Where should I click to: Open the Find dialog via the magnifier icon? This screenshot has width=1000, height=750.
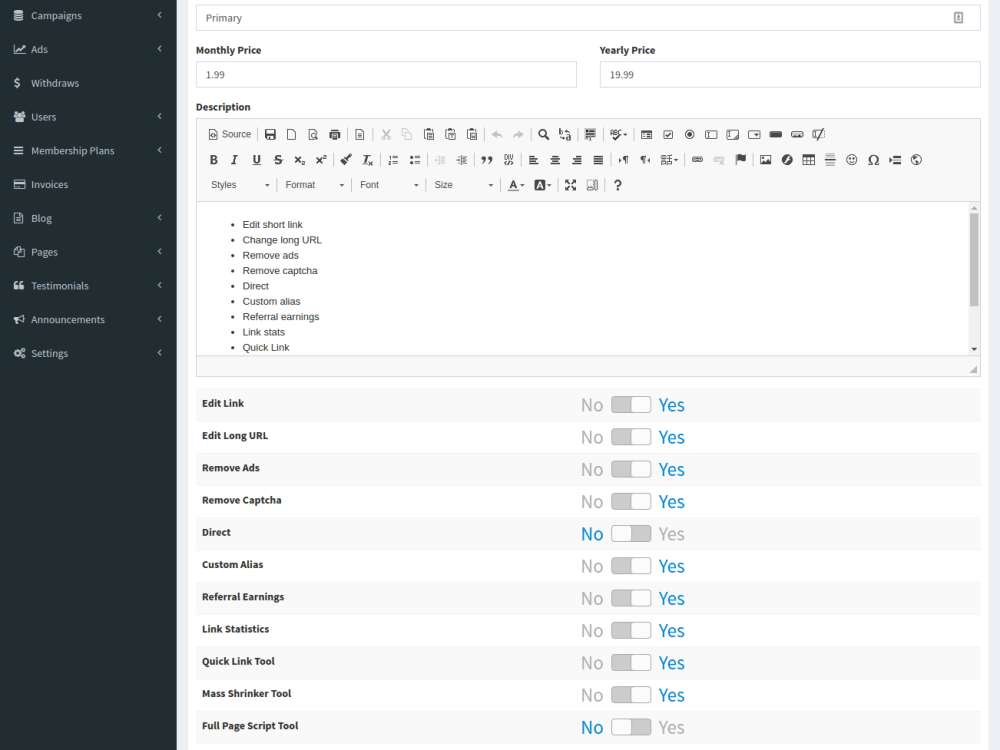(x=543, y=134)
